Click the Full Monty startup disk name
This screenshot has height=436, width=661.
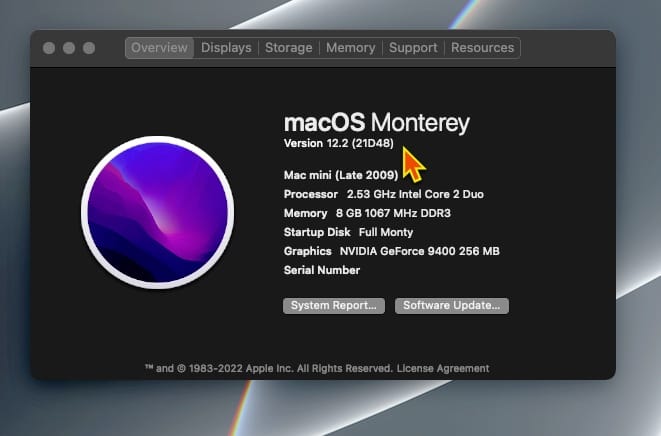tap(386, 232)
